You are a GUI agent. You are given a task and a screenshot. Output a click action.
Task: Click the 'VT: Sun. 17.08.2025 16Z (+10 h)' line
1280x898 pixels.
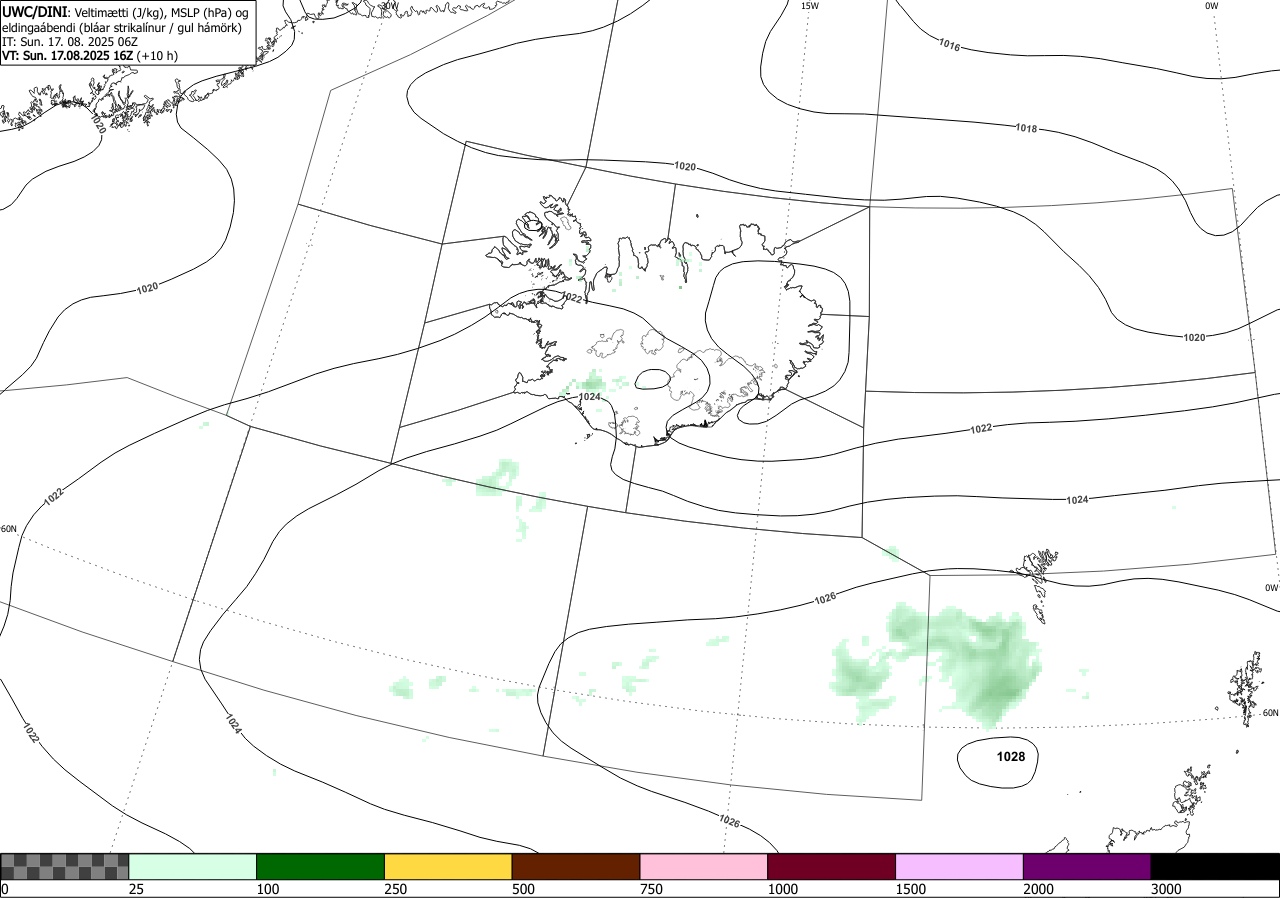(90, 56)
